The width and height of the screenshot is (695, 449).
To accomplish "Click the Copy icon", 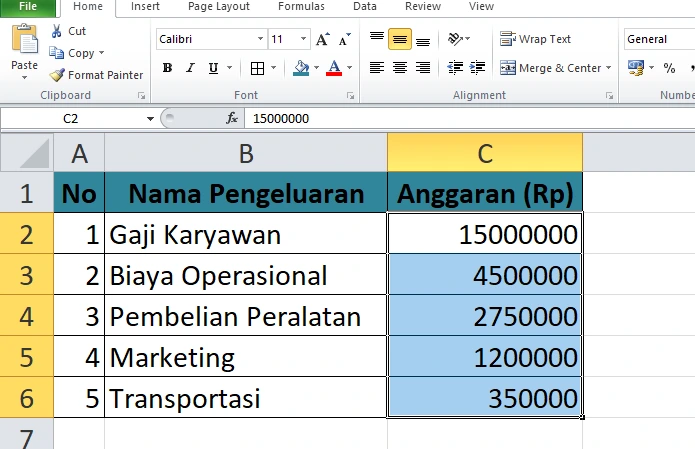I will 56,53.
